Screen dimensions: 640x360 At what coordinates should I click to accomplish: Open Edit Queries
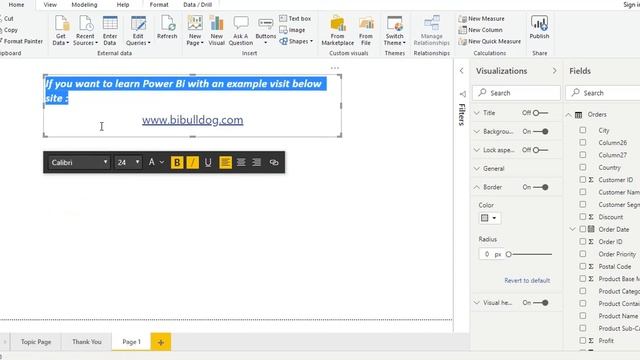click(138, 31)
